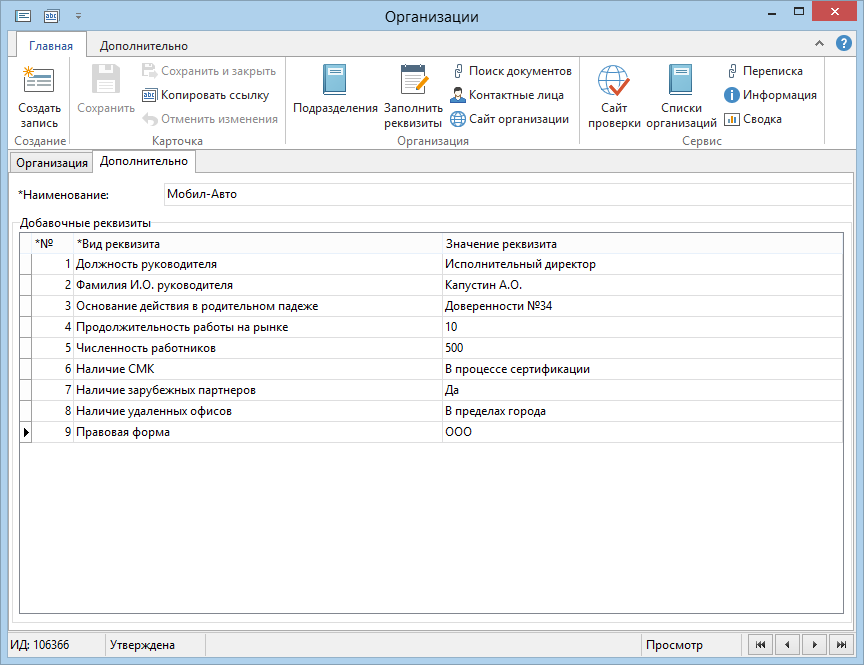Screen dimensions: 864x665
Task: Collapse the ribbon with the up chevron
Action: pyautogui.click(x=819, y=44)
